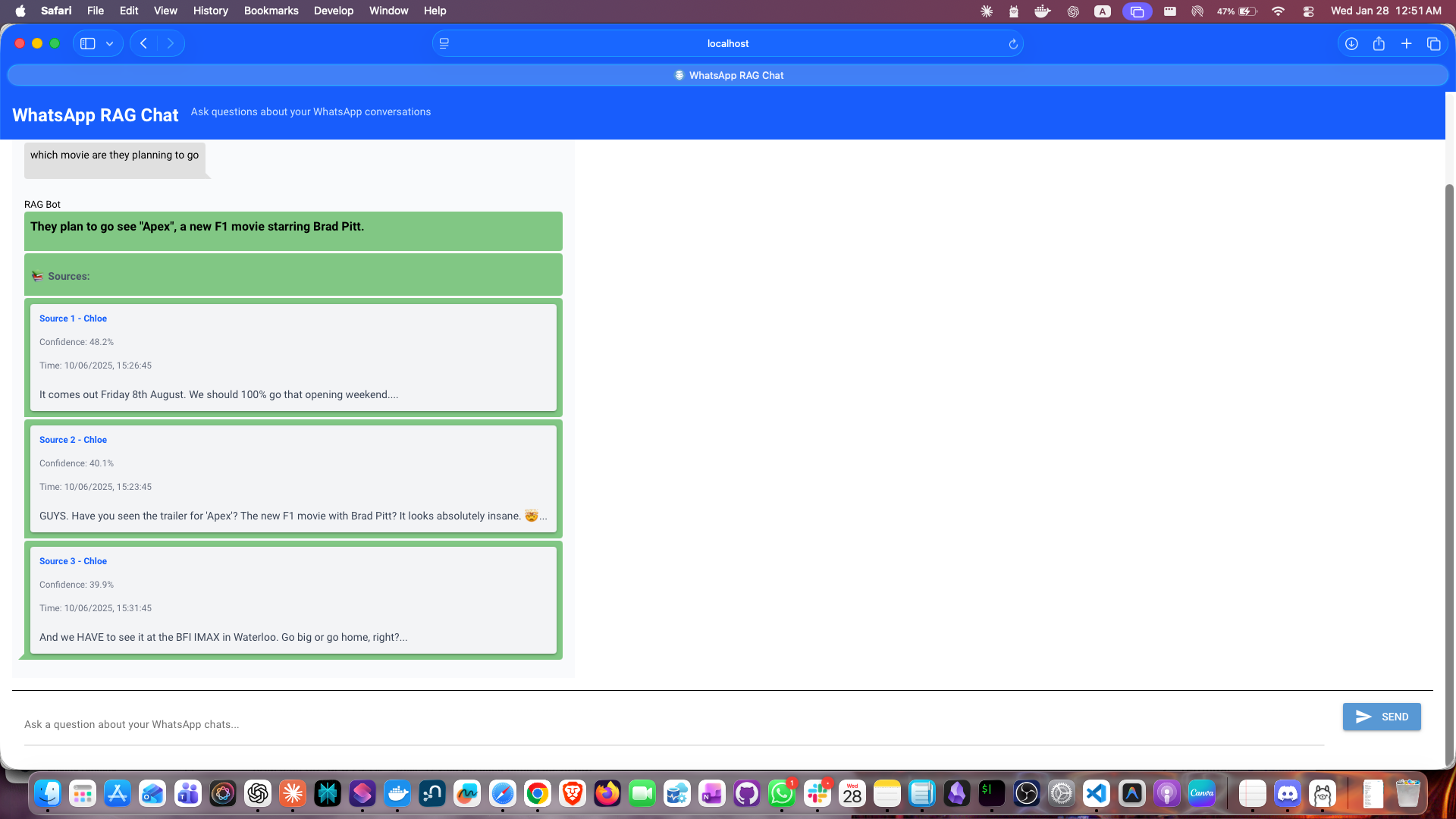Click the WhatsApp chats question field

(x=303, y=724)
